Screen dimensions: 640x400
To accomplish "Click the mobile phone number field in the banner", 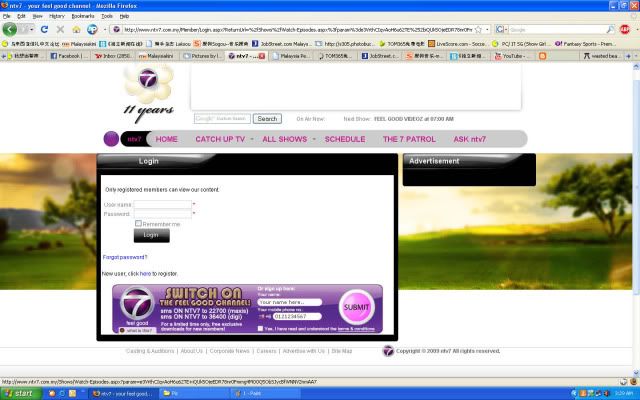I will coord(297,316).
